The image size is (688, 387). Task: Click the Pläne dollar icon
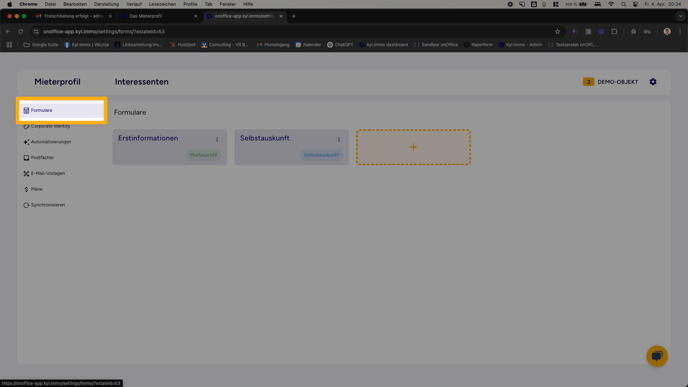[x=26, y=189]
